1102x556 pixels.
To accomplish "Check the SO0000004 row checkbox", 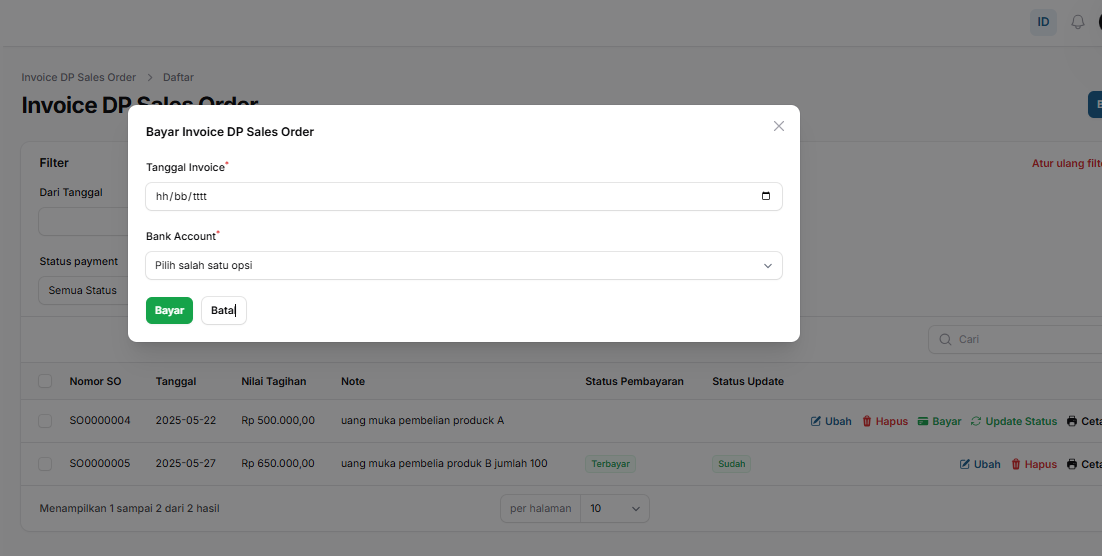I will 45,421.
